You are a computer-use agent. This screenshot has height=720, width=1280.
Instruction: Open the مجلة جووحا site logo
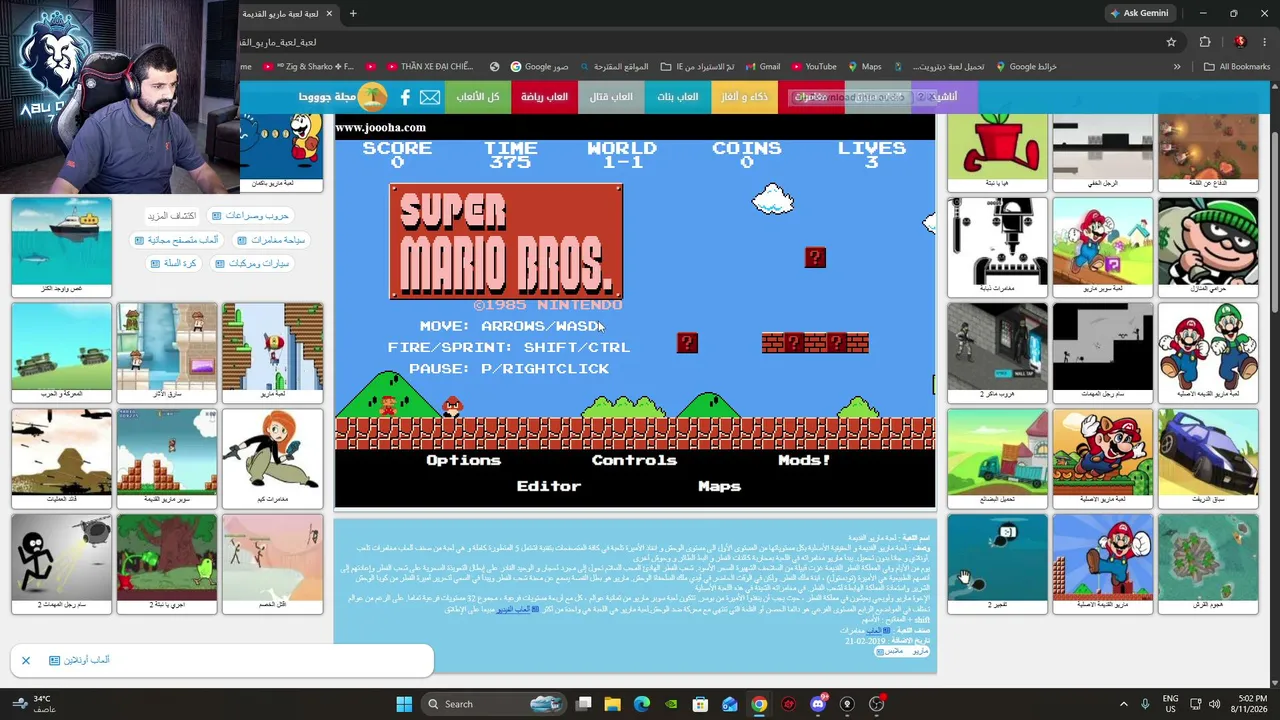click(x=343, y=97)
